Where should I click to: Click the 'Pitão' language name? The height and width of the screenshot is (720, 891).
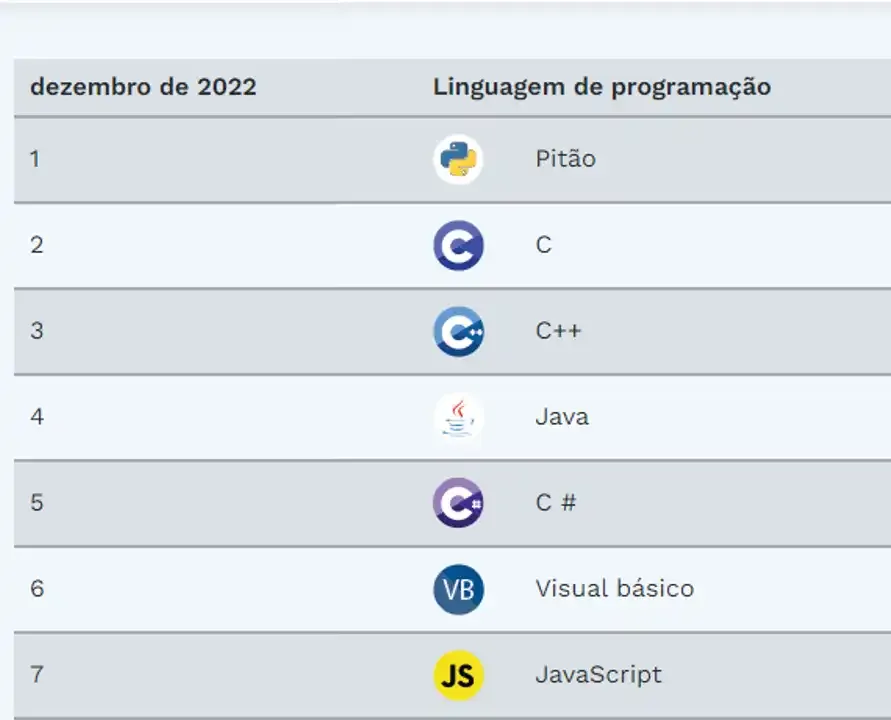565,159
